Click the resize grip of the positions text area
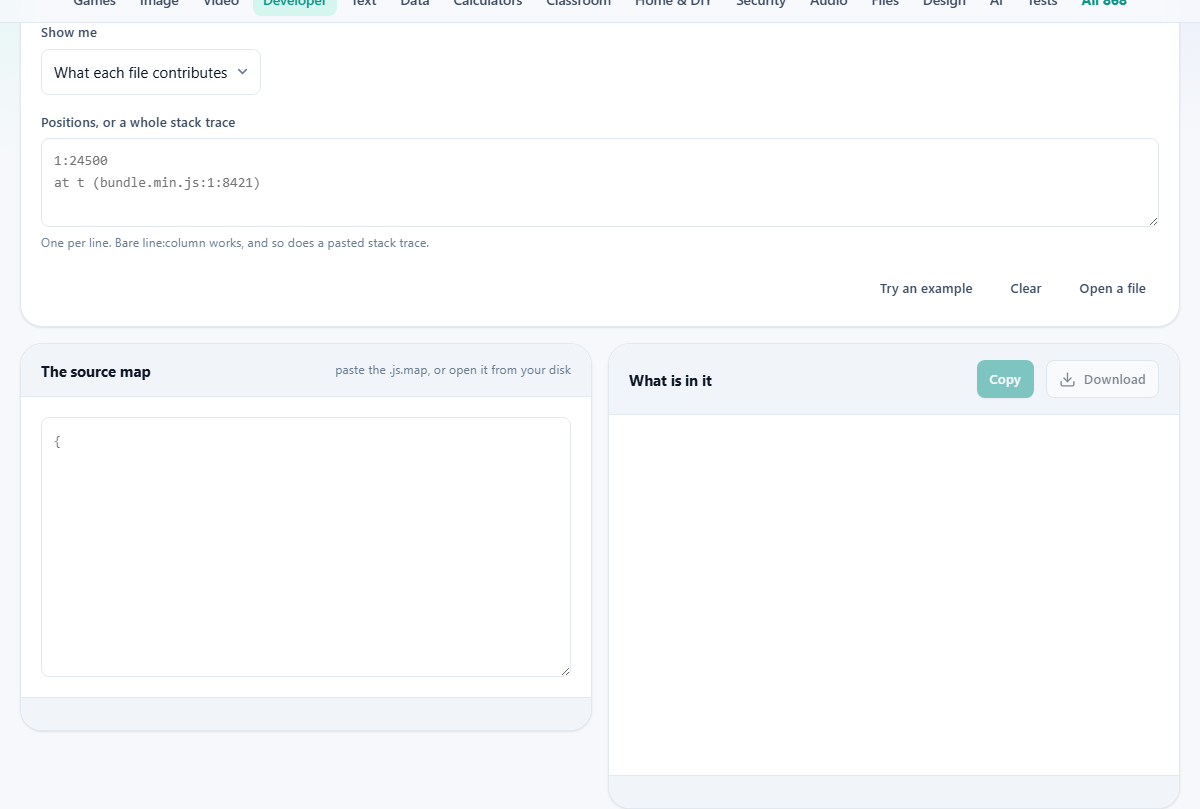 [x=1153, y=221]
